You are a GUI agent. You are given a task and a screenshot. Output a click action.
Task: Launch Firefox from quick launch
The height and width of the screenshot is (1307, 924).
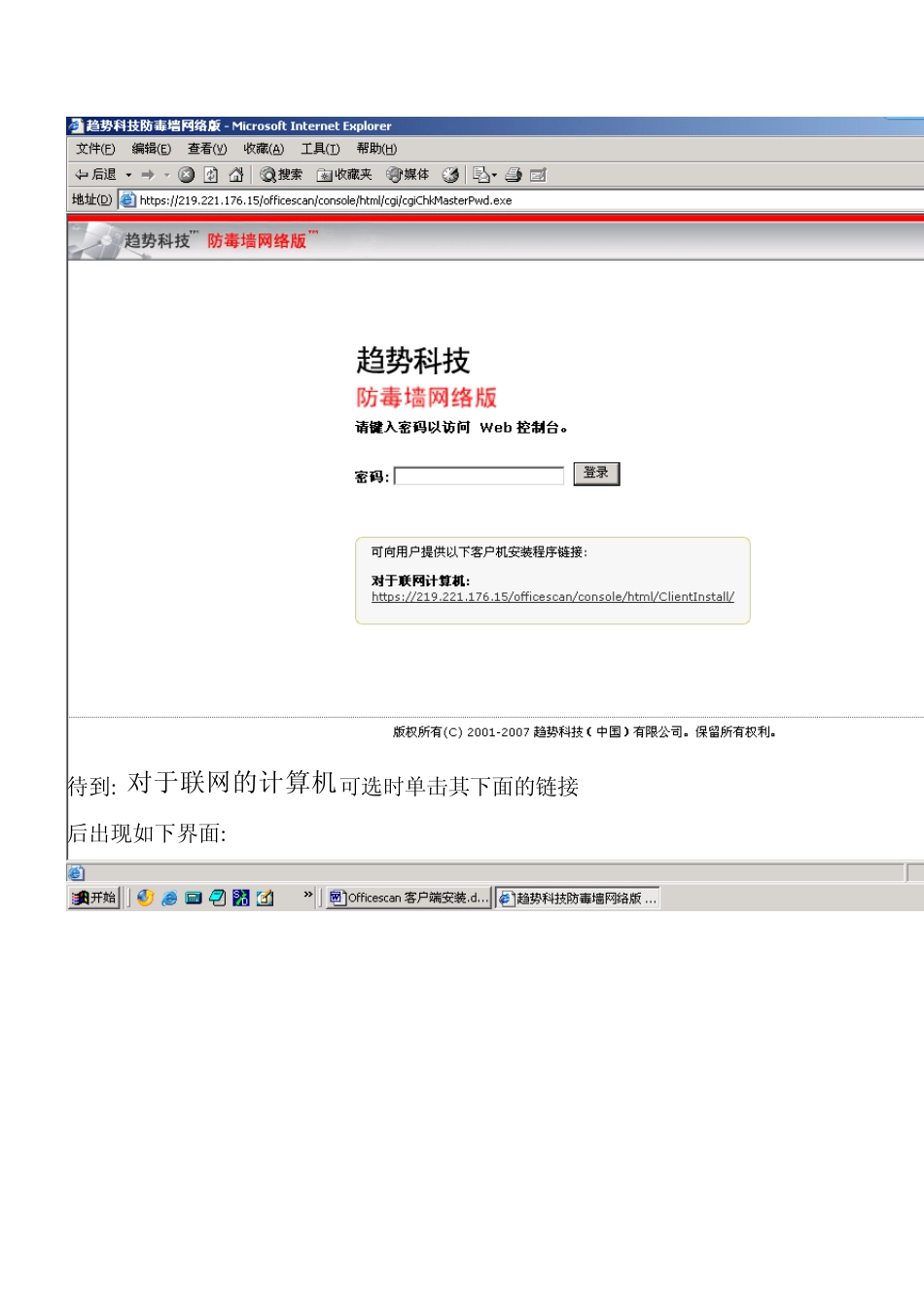[x=145, y=898]
